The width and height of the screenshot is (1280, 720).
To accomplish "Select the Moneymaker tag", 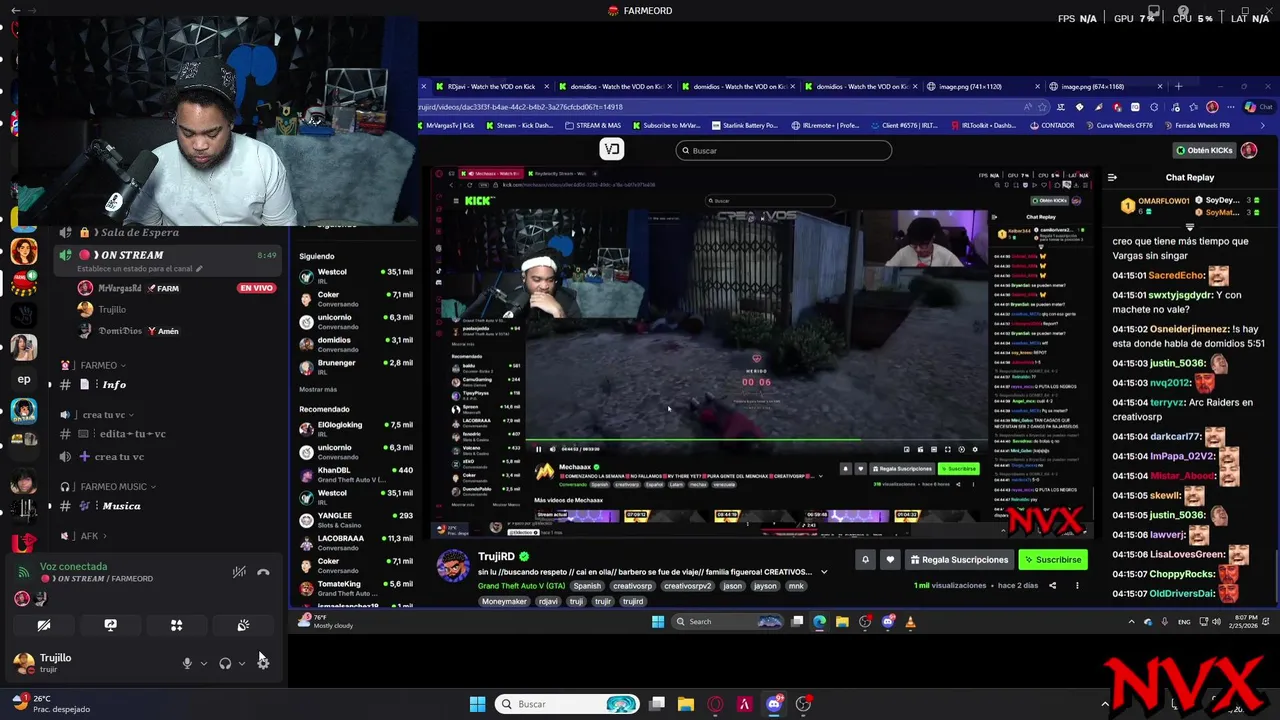I will tap(505, 601).
